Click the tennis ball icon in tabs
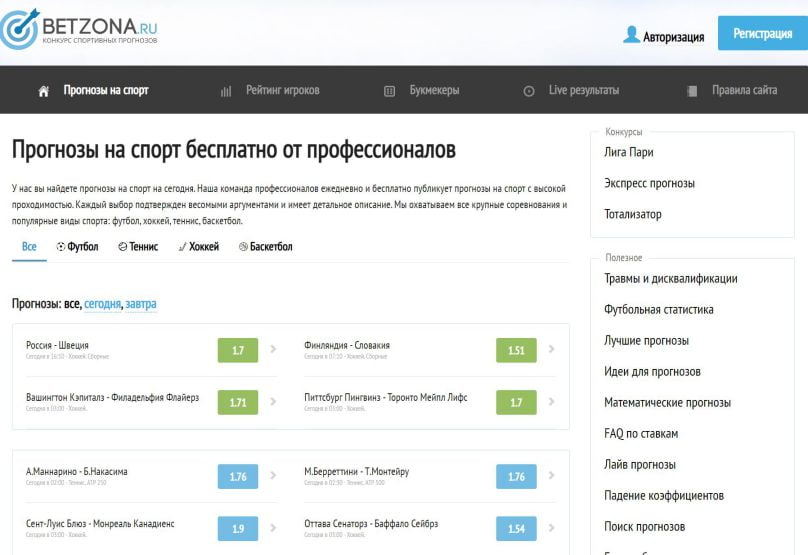This screenshot has height=555, width=808. click(x=123, y=247)
